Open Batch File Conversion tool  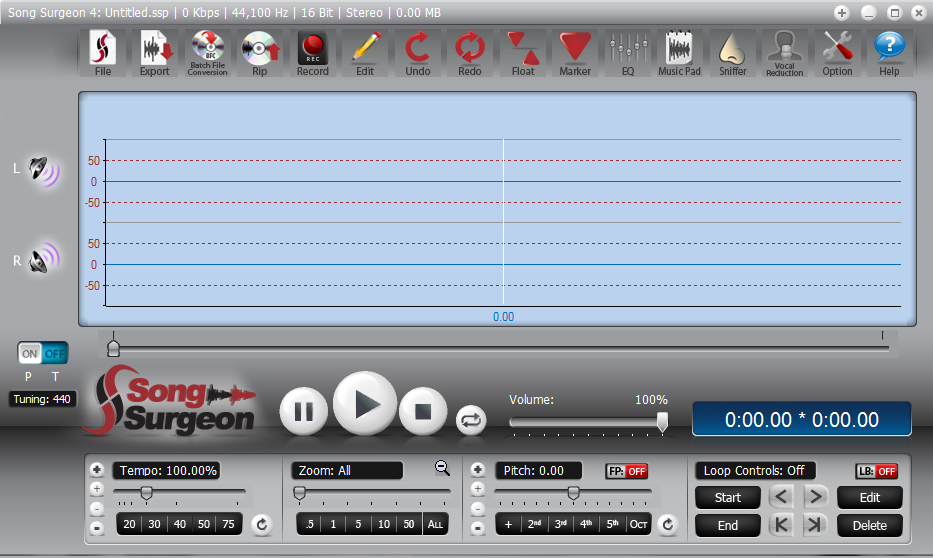207,54
